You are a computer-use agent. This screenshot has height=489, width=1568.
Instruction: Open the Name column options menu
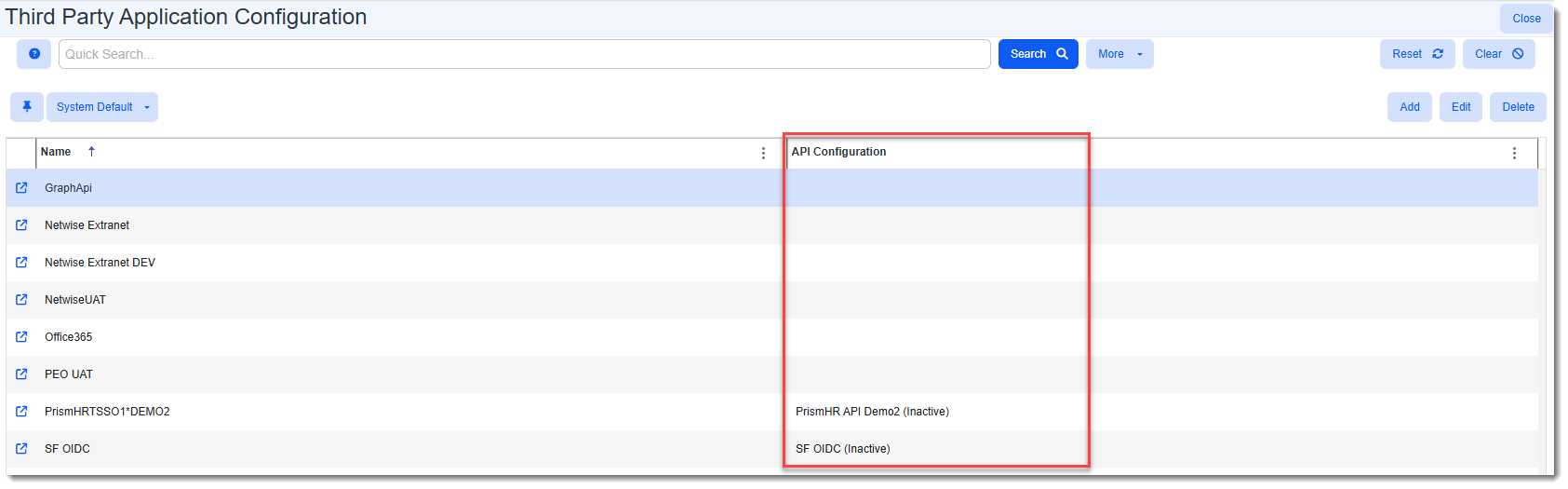tap(763, 153)
